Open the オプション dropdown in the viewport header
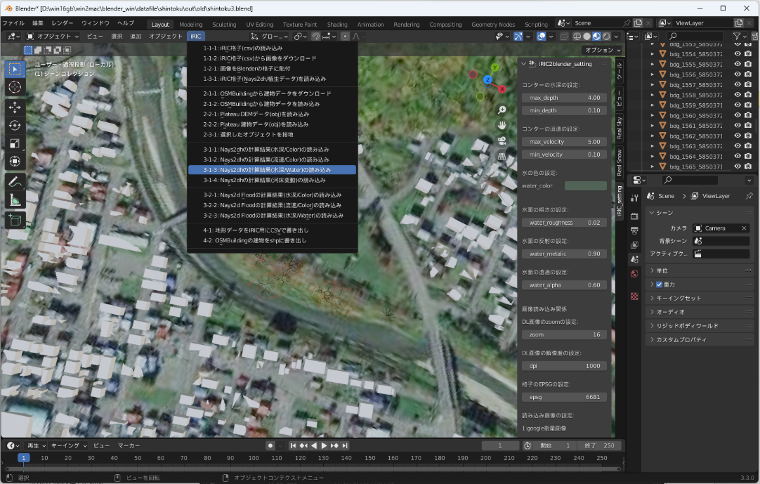This screenshot has height=484, width=760. pos(600,49)
